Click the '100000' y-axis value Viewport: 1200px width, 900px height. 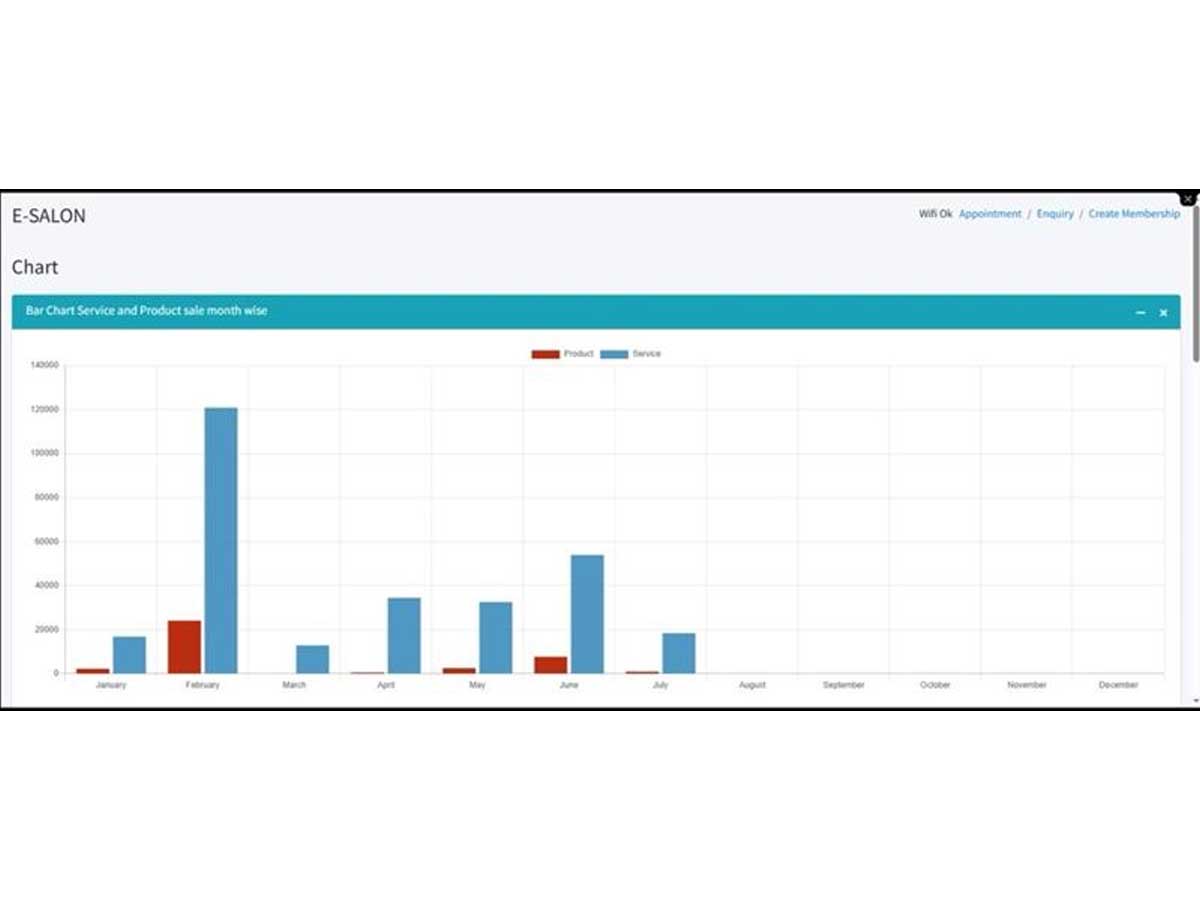[45, 454]
